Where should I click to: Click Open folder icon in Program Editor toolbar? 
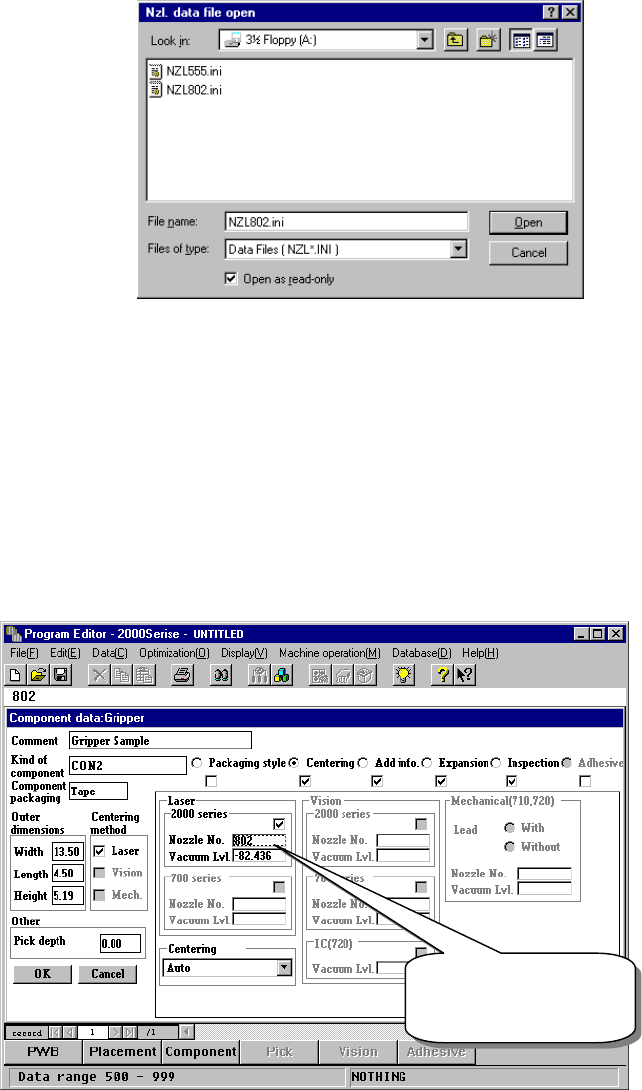[x=38, y=675]
